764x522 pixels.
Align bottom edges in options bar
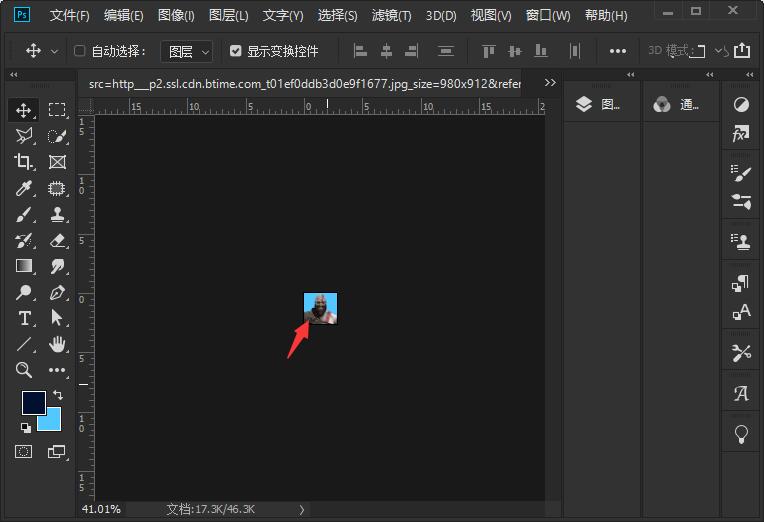click(541, 51)
